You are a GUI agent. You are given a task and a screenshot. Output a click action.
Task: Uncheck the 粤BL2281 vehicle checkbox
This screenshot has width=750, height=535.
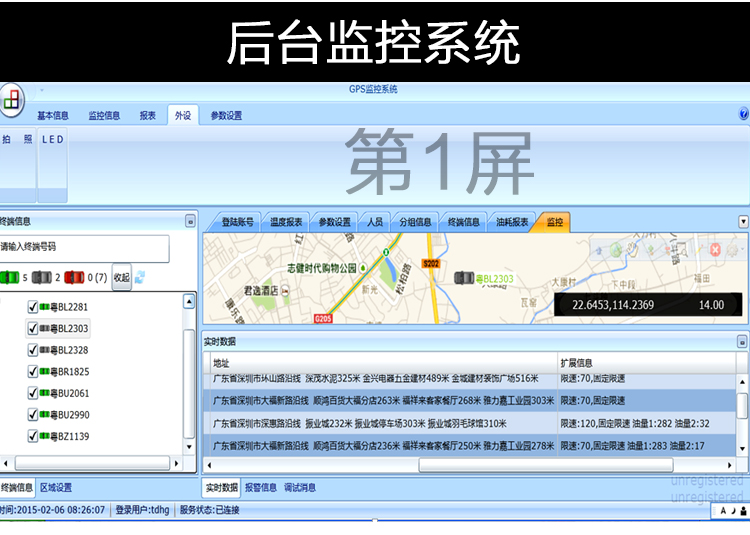coord(33,307)
